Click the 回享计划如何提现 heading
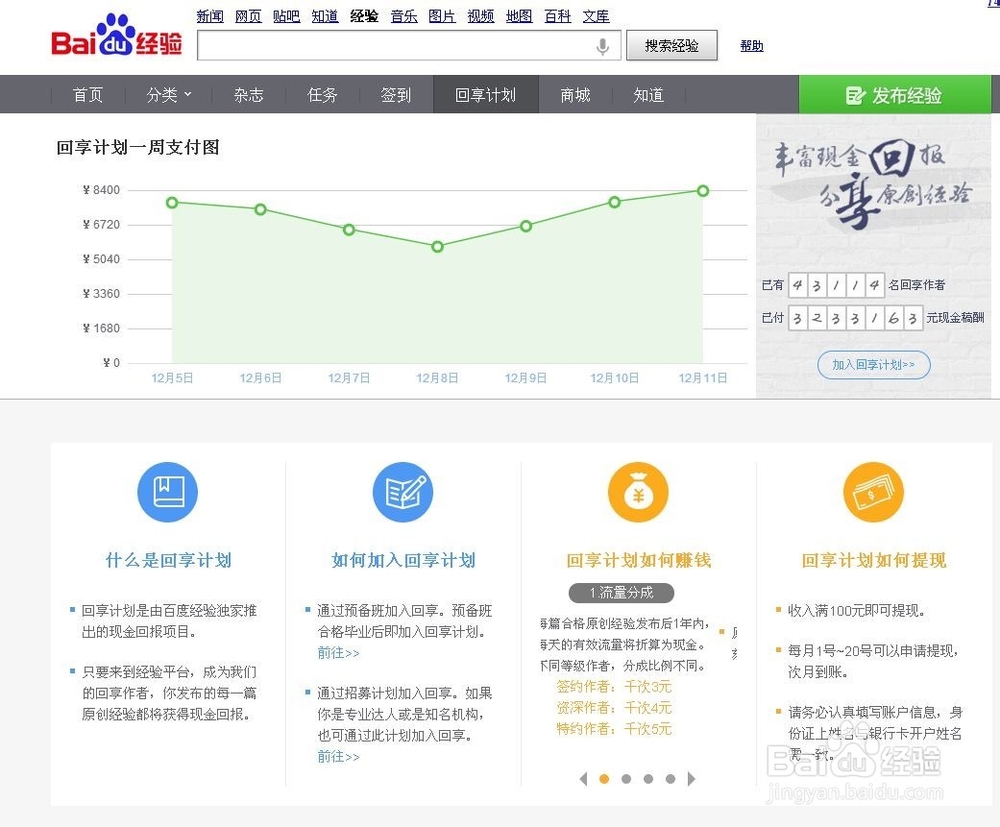Screen dimensions: 1000x827 (874, 560)
